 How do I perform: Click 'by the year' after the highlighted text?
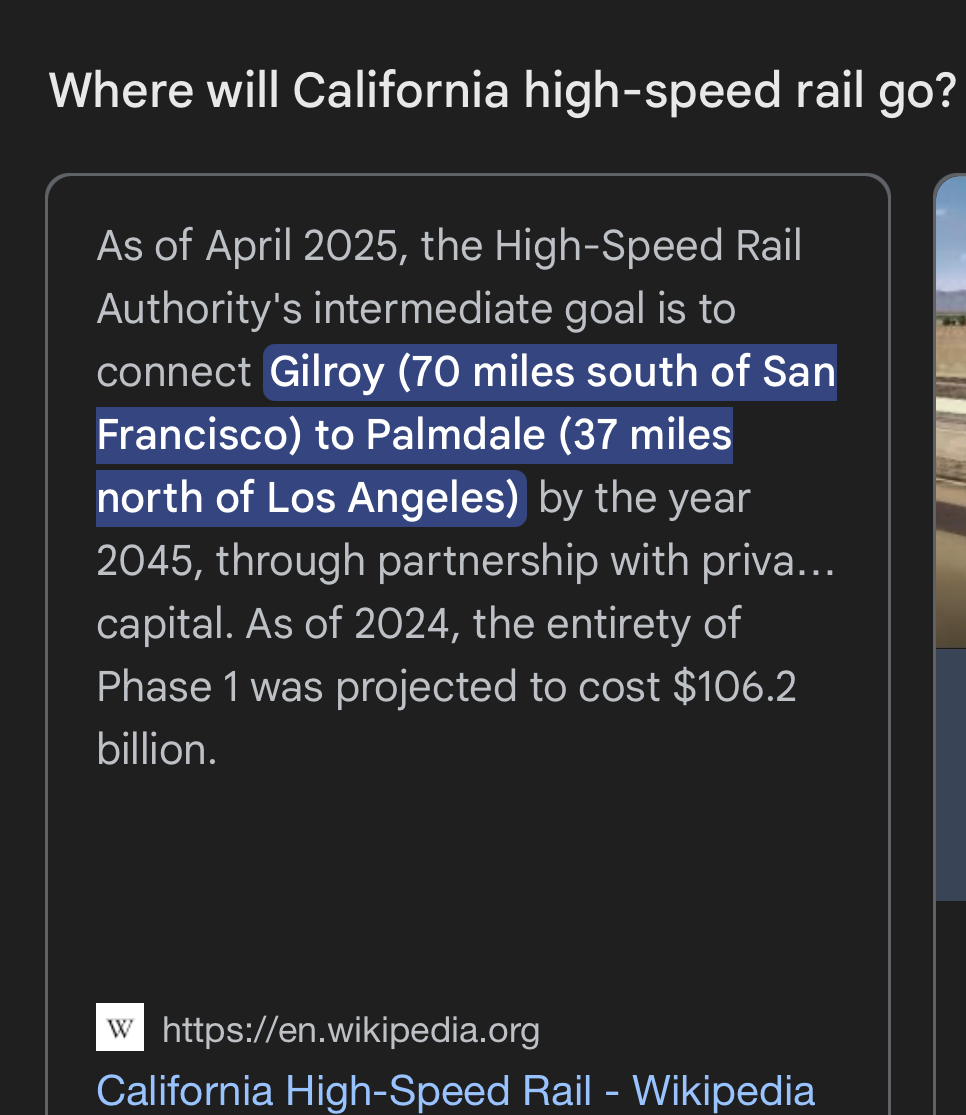(x=644, y=498)
